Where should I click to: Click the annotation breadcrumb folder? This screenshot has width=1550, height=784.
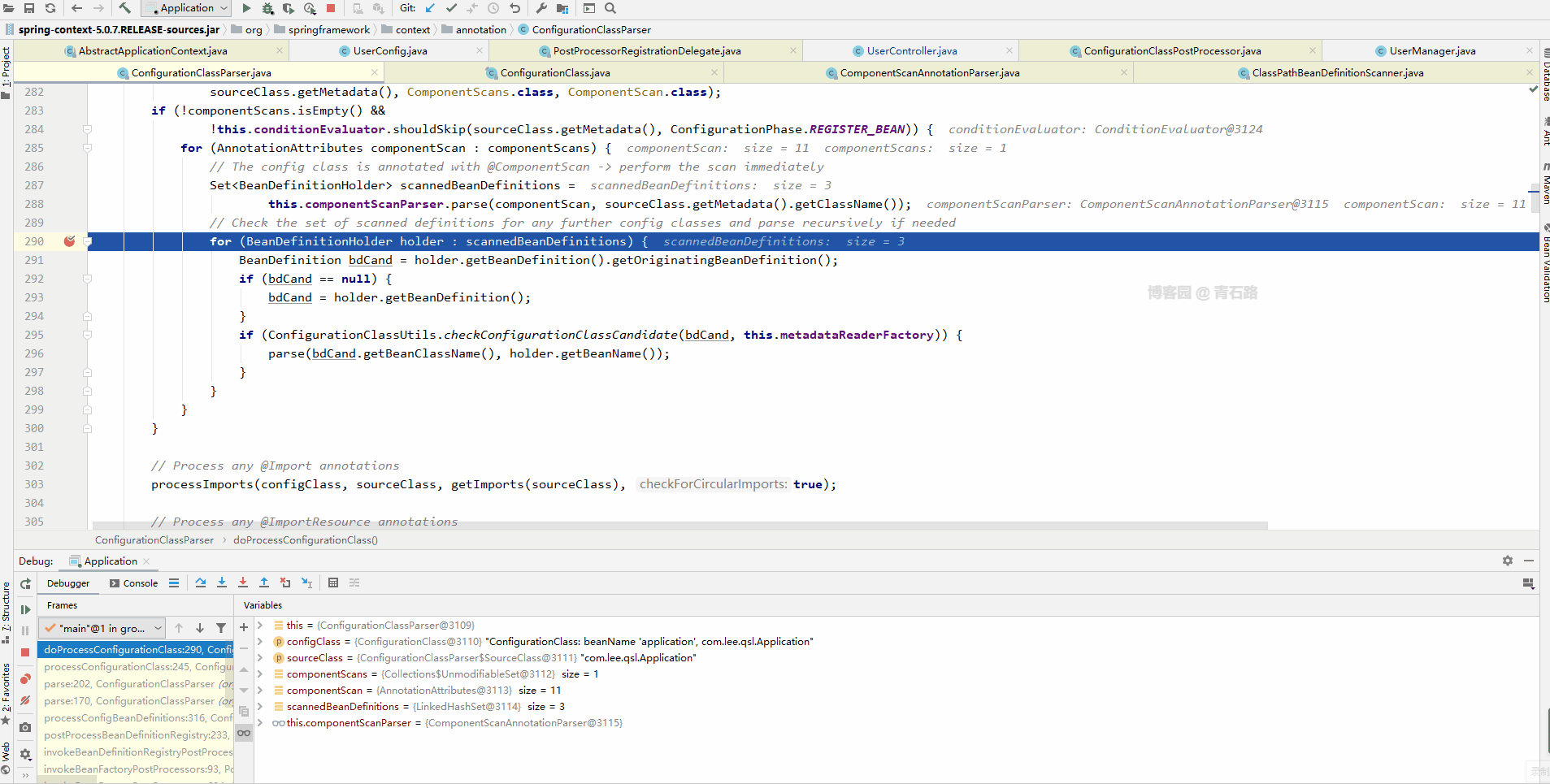(475, 29)
